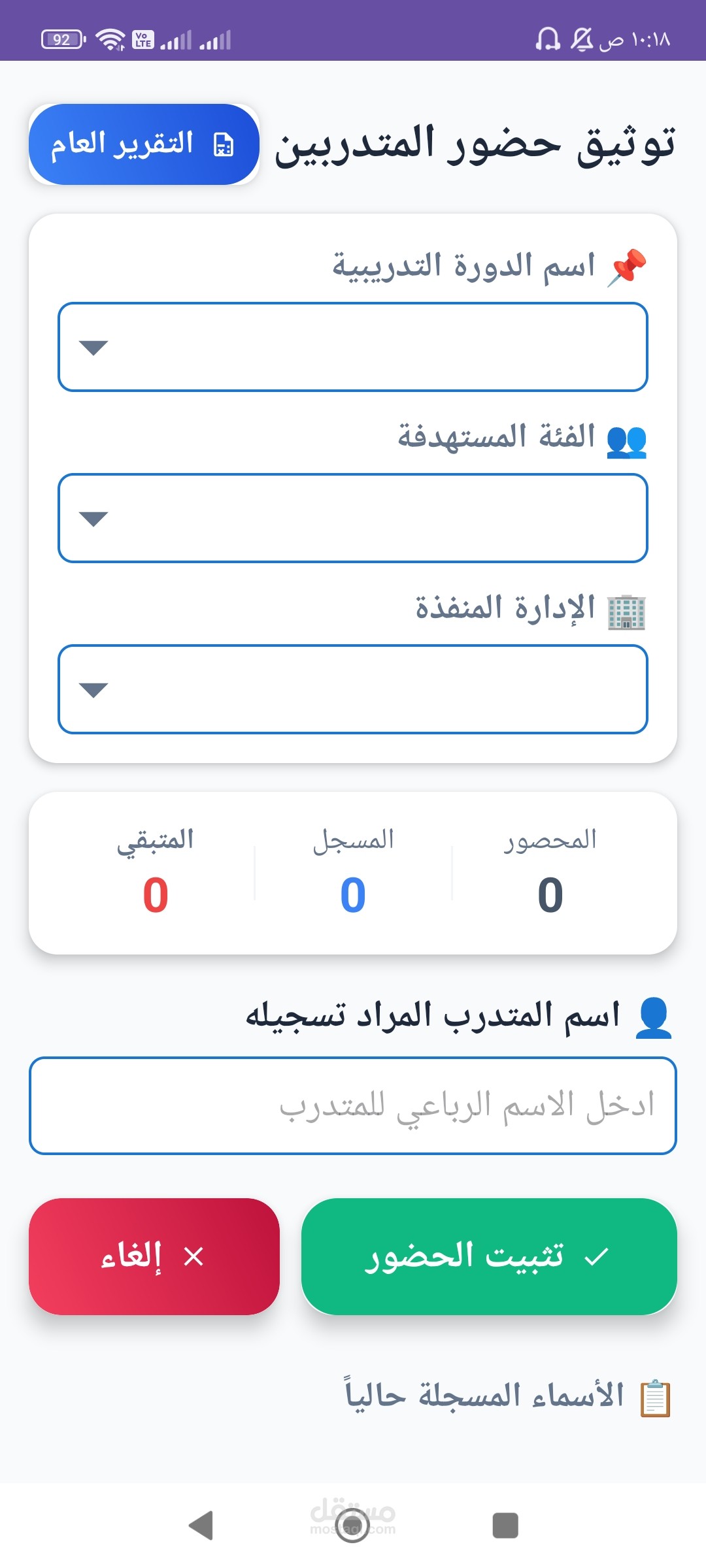706x1568 pixels.
Task: Tap the blue people icon beside الفئة المستهدفة
Action: (626, 440)
